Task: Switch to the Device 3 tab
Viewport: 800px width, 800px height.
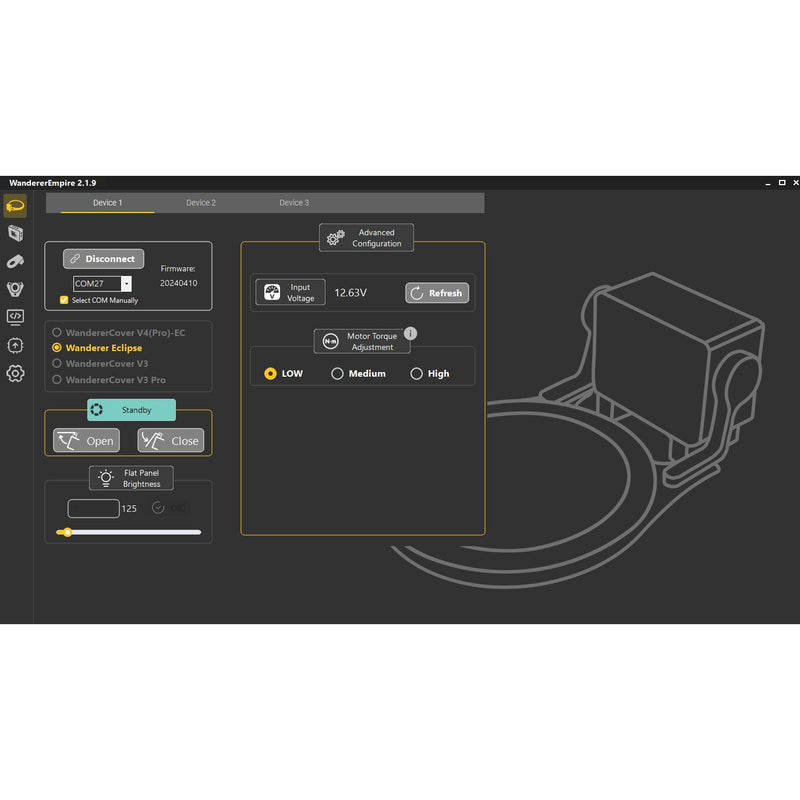Action: click(294, 203)
